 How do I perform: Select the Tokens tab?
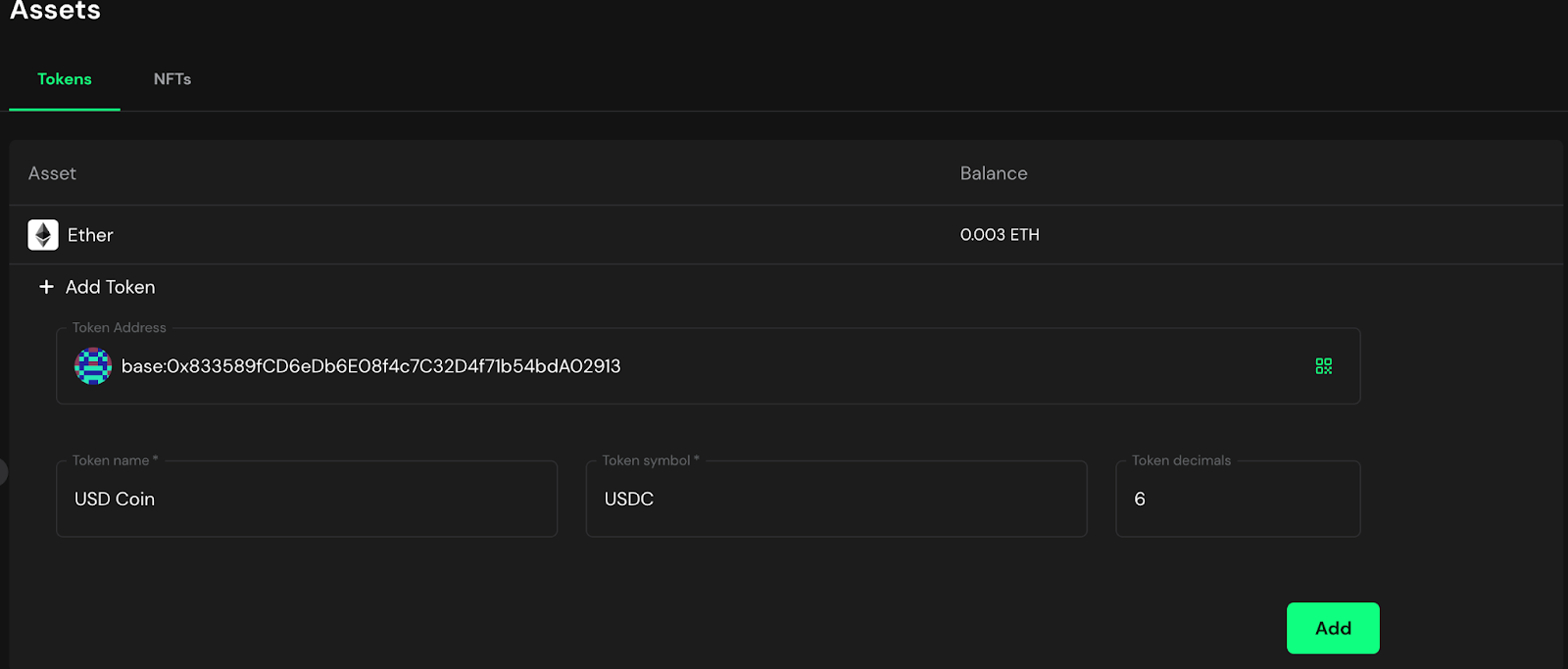click(x=64, y=79)
